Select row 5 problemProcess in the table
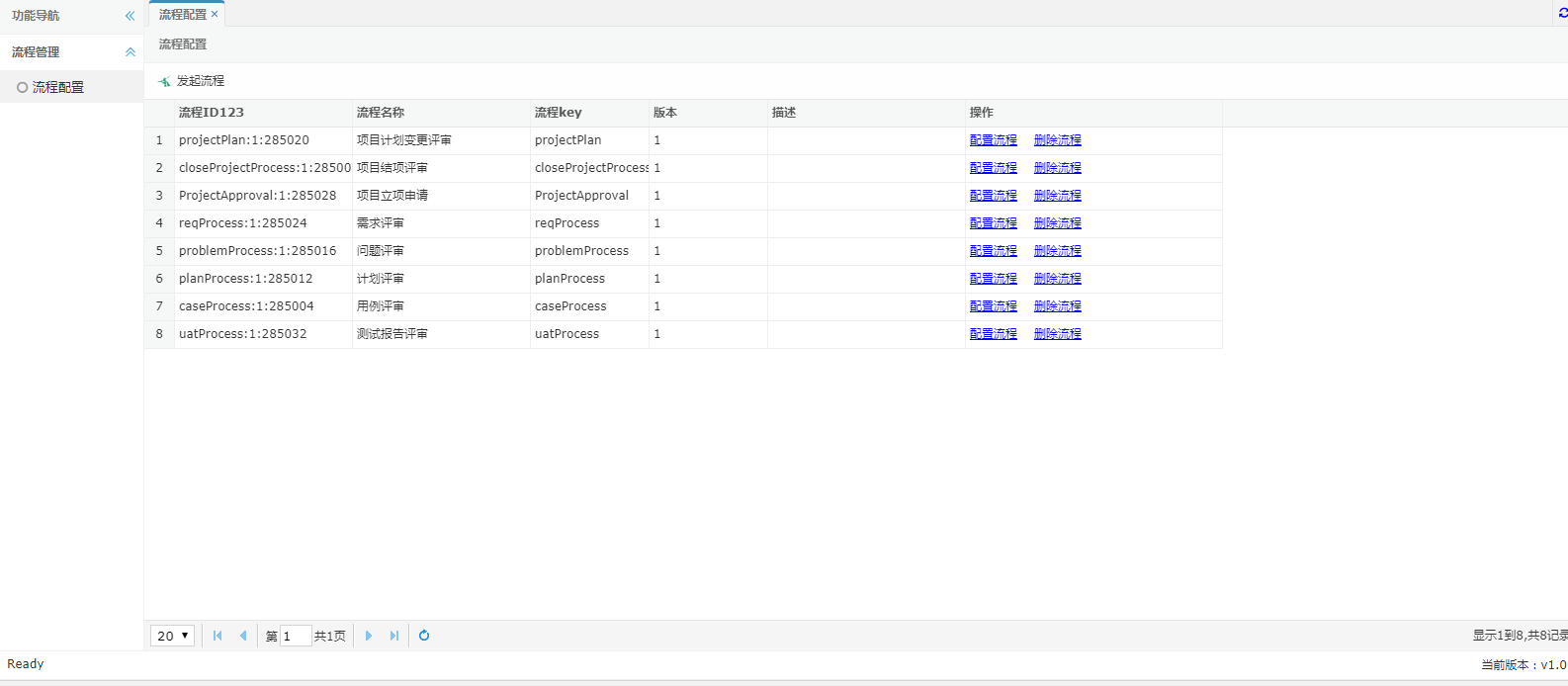This screenshot has height=686, width=1568. click(x=257, y=251)
